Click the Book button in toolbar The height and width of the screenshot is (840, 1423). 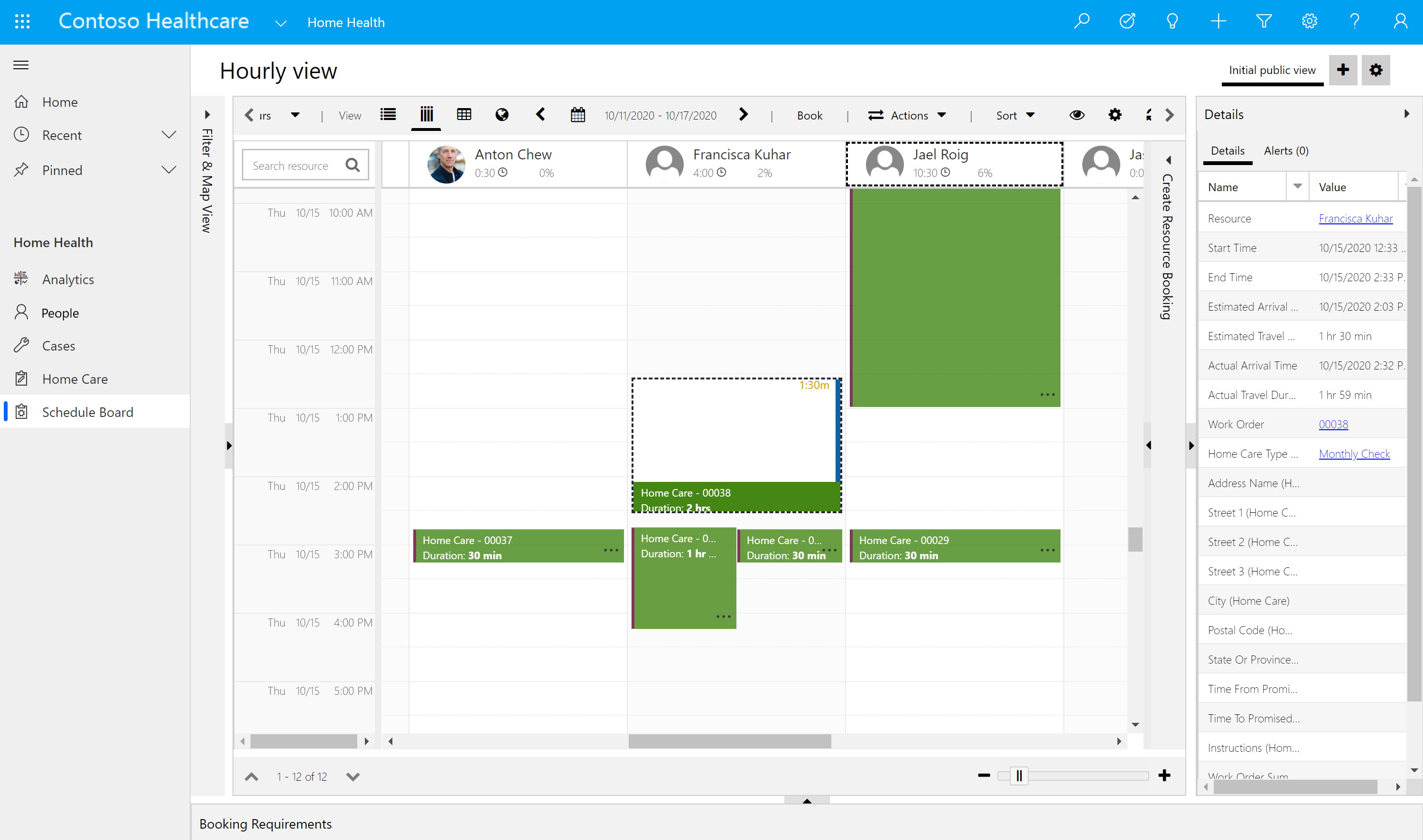tap(809, 115)
